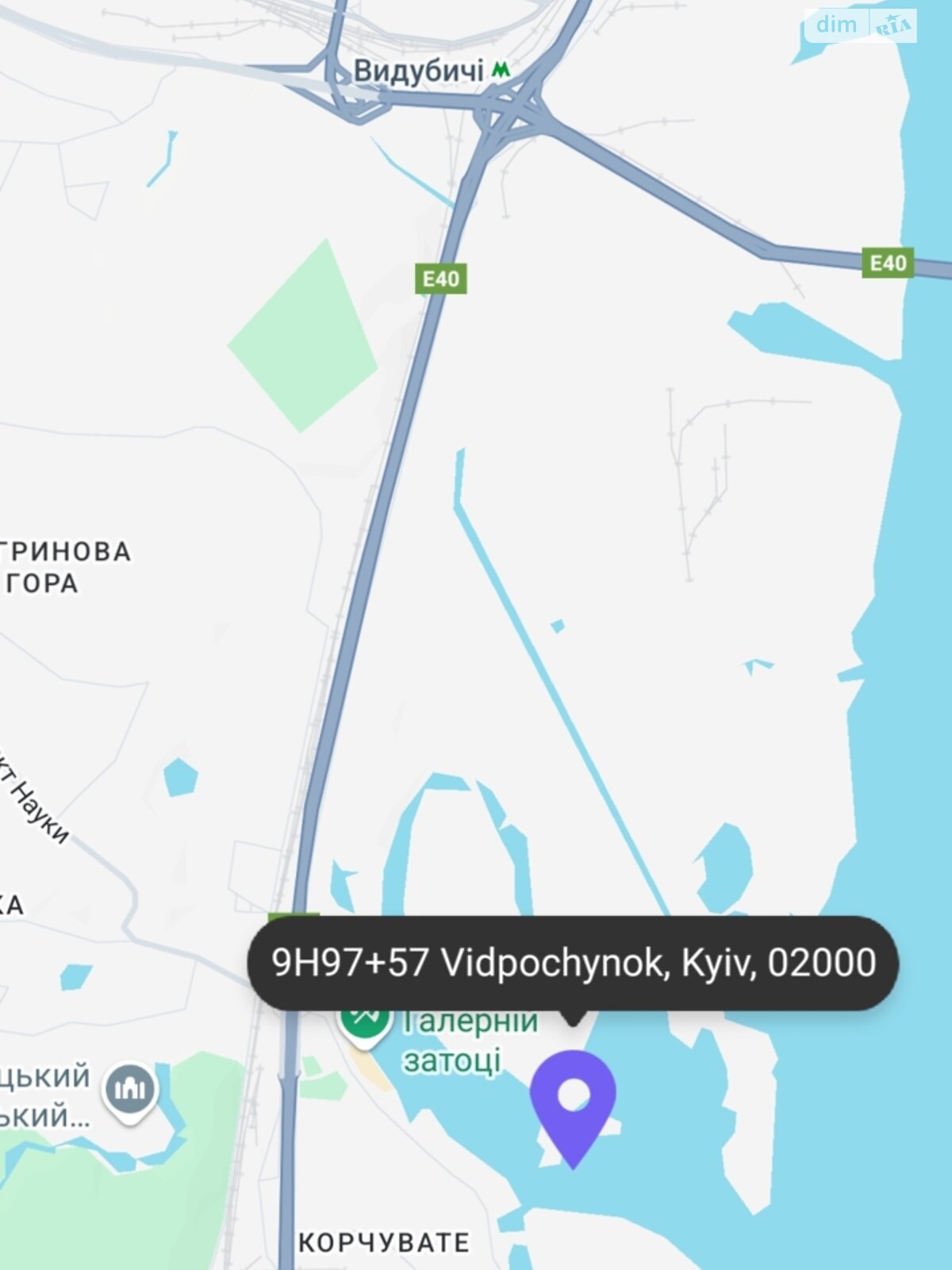This screenshot has width=952, height=1270.
Task: Click the E40 shield on the vertical highway
Action: [x=440, y=279]
